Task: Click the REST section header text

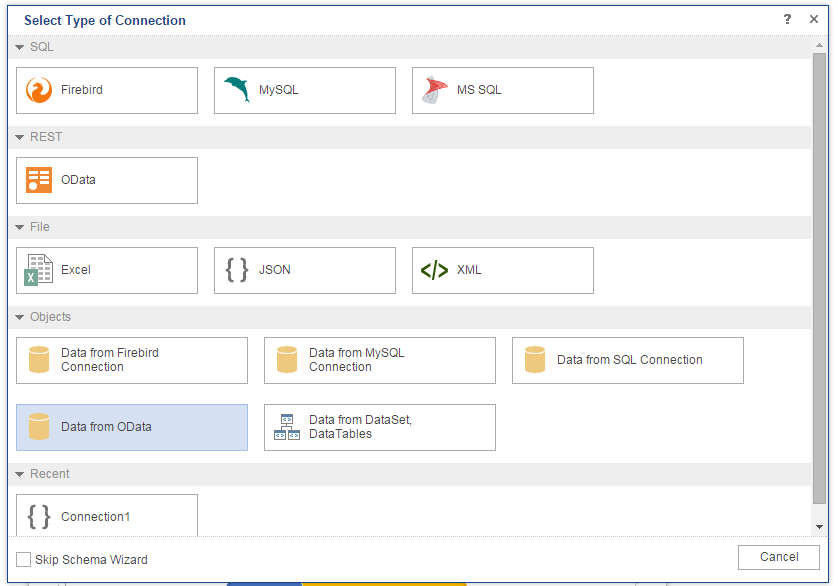Action: click(x=46, y=137)
